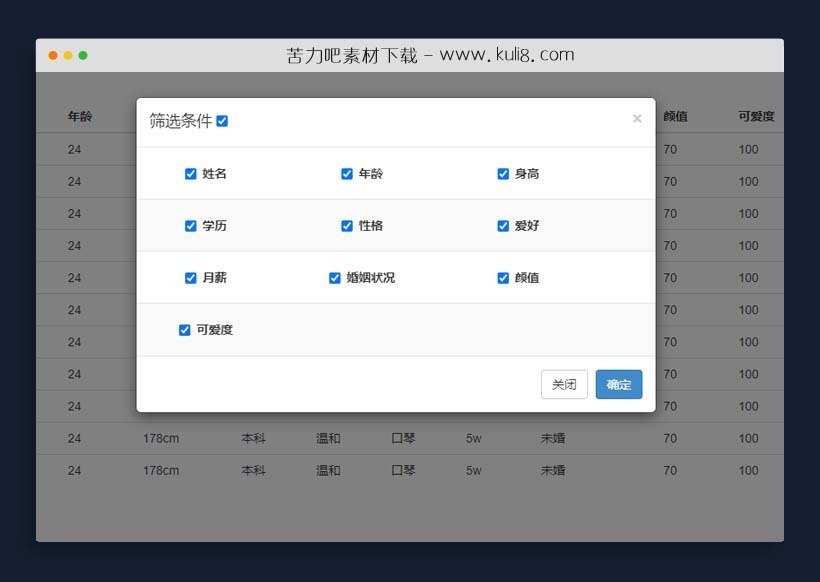The image size is (820, 582).
Task: Click the 年龄 column header
Action: tap(79, 116)
